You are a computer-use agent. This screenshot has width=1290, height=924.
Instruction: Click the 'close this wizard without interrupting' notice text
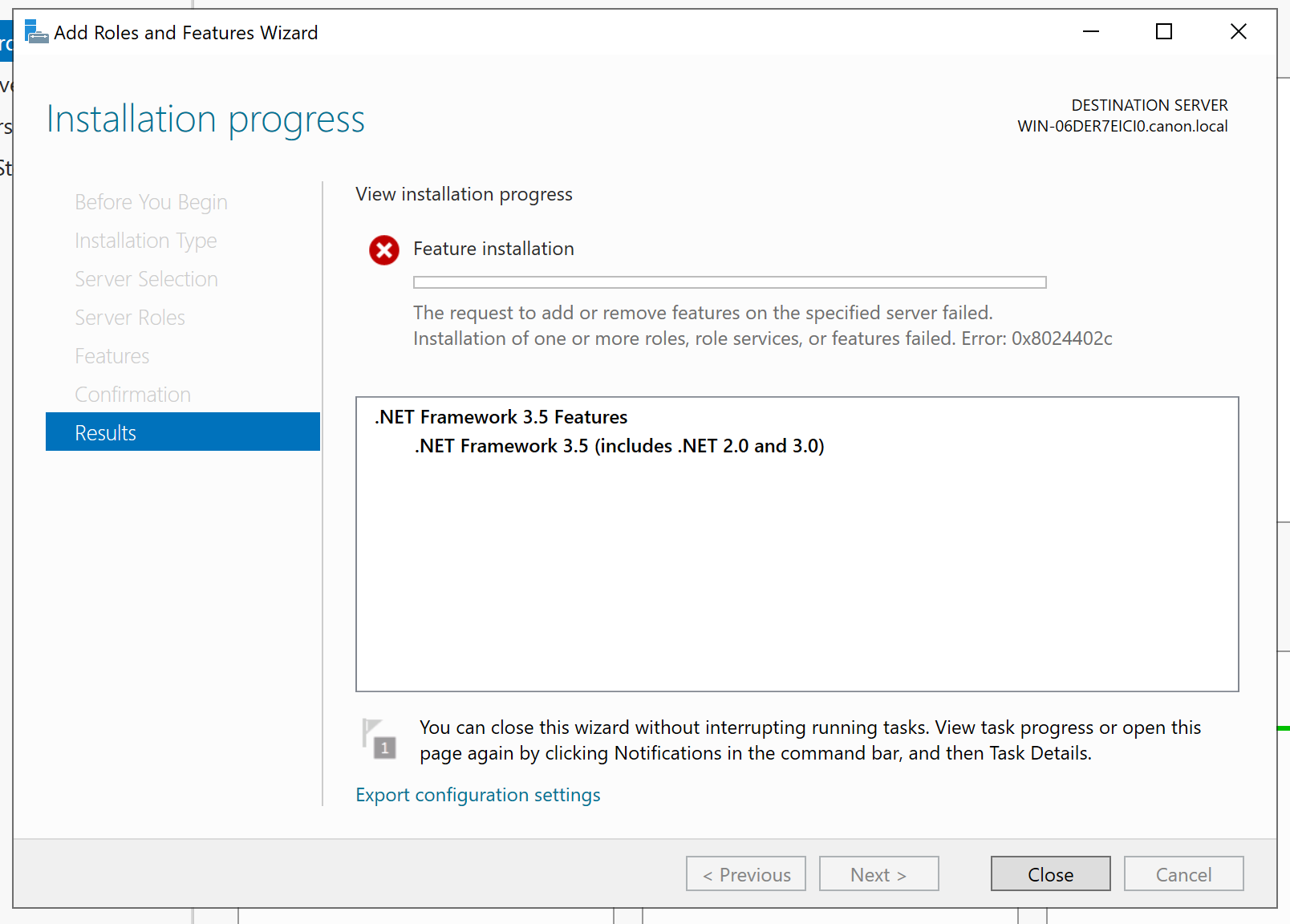point(810,740)
